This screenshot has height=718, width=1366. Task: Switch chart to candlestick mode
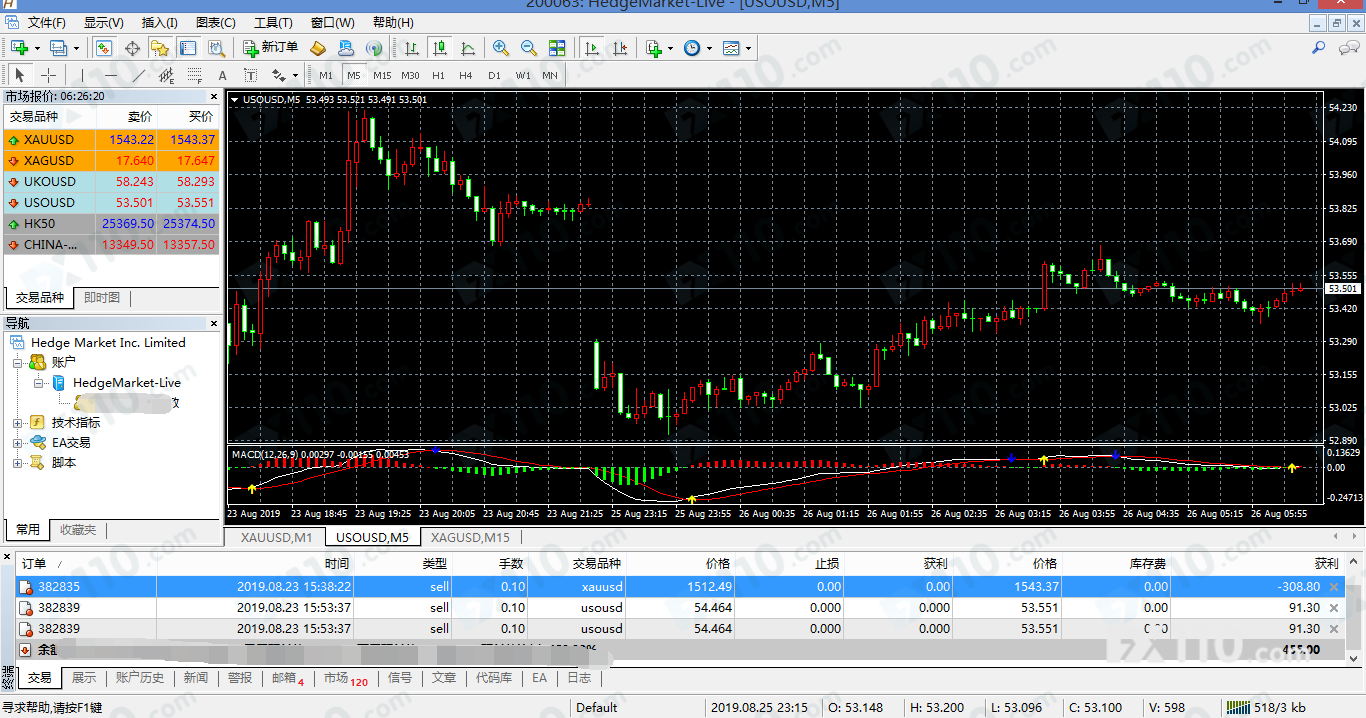tap(440, 48)
